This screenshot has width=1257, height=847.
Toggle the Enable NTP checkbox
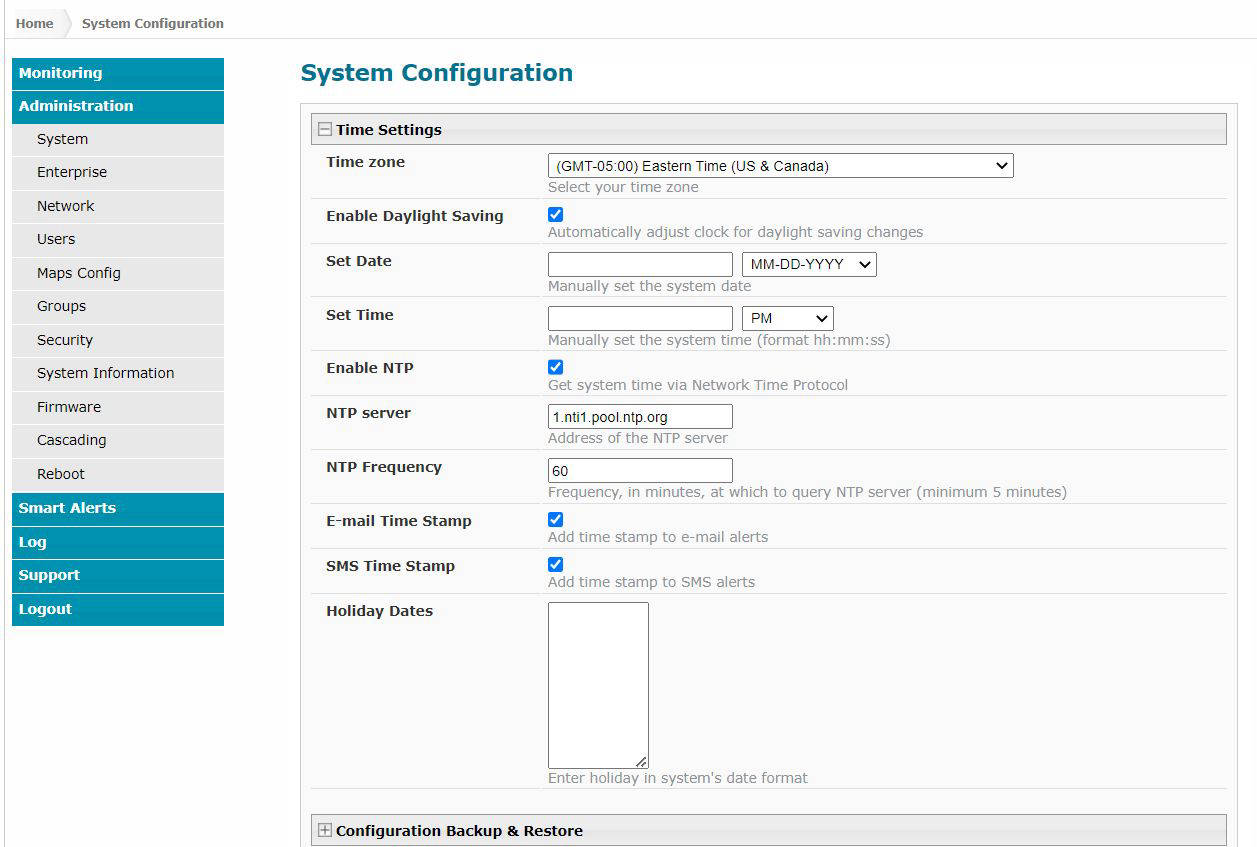[555, 367]
